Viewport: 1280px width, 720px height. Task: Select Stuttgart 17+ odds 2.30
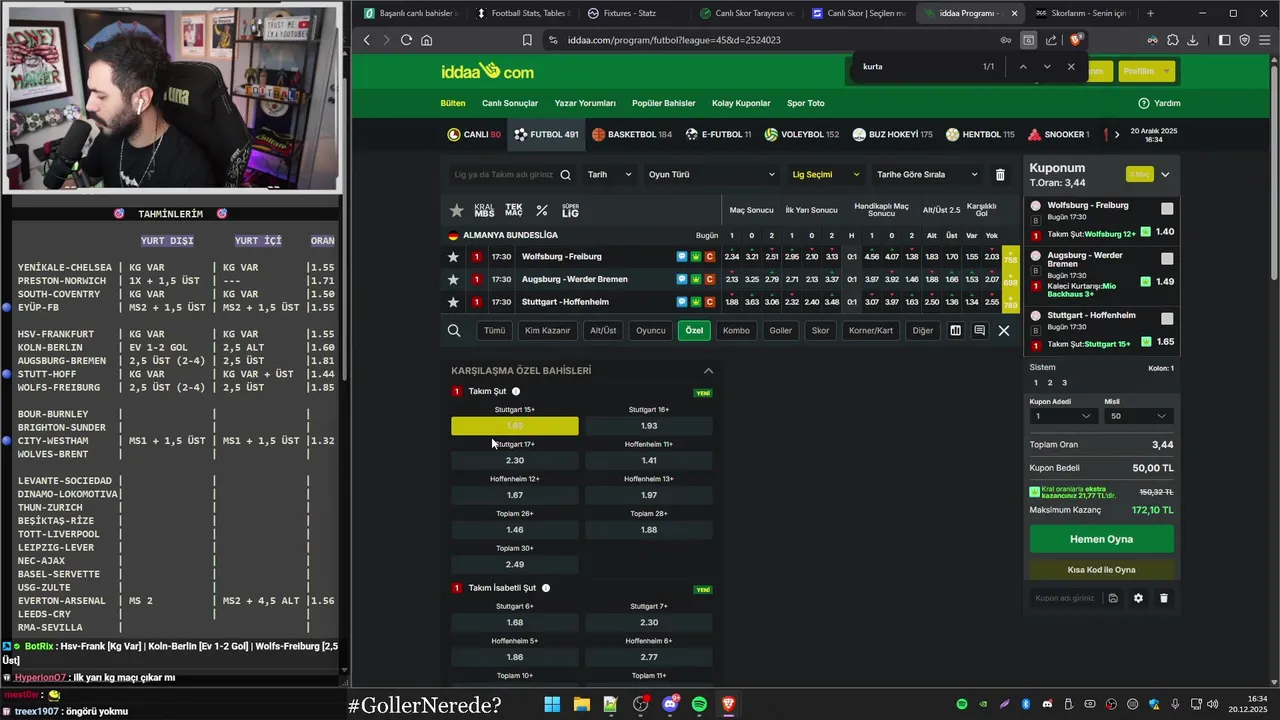point(515,460)
